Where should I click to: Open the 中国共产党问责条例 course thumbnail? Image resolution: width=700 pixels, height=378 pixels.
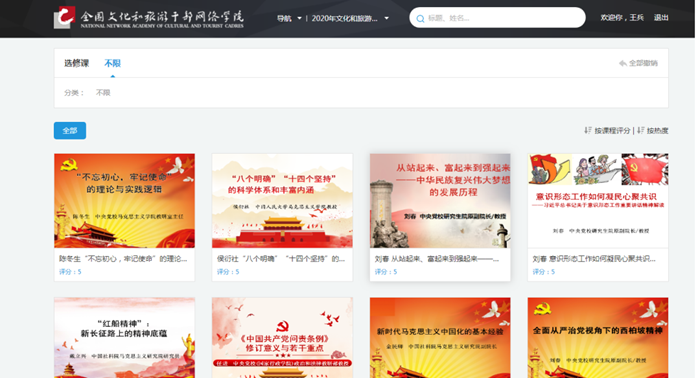click(282, 338)
